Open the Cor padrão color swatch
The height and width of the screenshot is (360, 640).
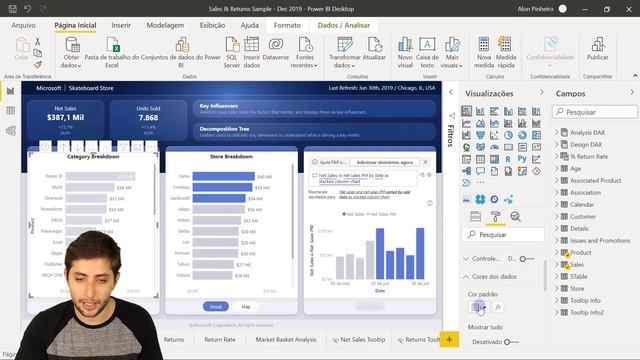478,307
